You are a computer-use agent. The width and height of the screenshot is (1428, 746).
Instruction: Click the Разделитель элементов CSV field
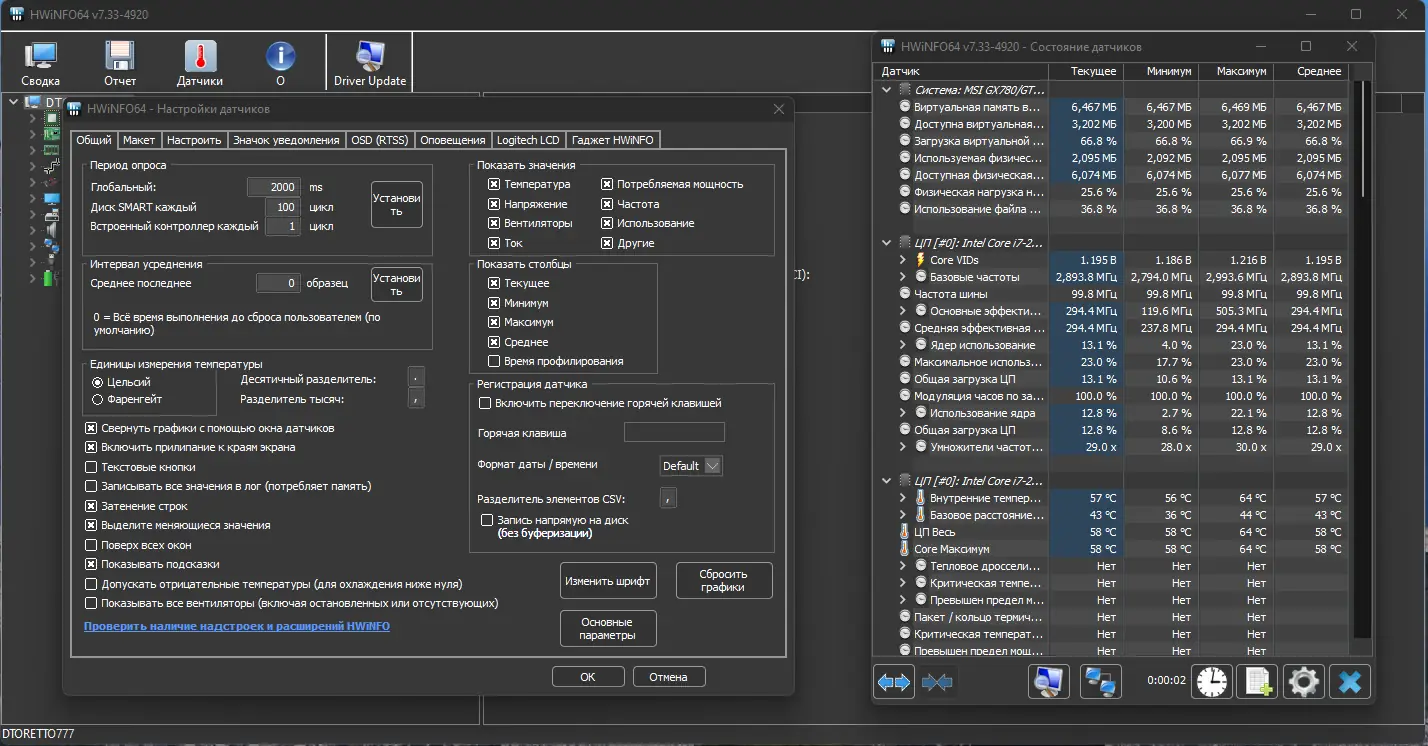669,497
